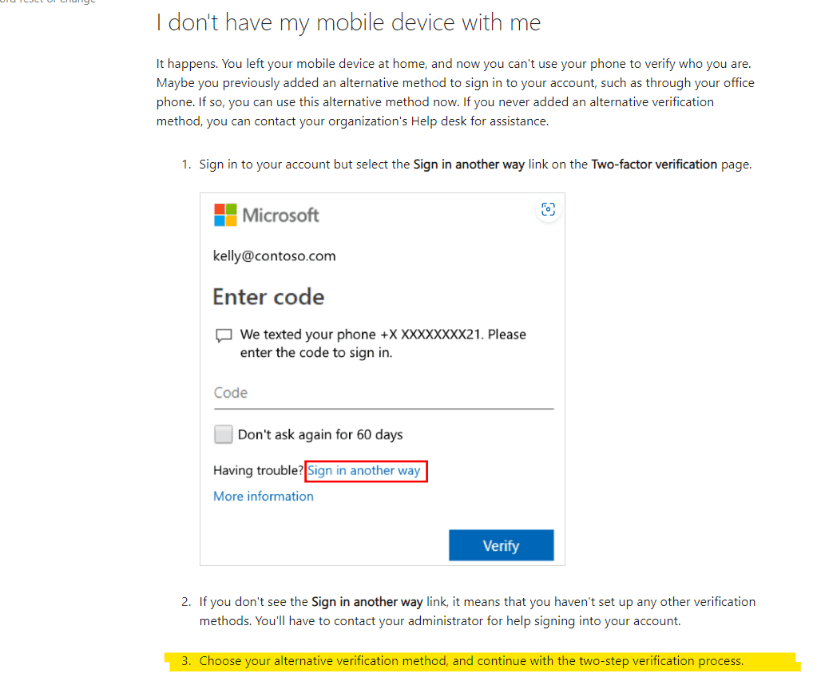Click bold 'Two-factor verification' text in step 1

[654, 165]
